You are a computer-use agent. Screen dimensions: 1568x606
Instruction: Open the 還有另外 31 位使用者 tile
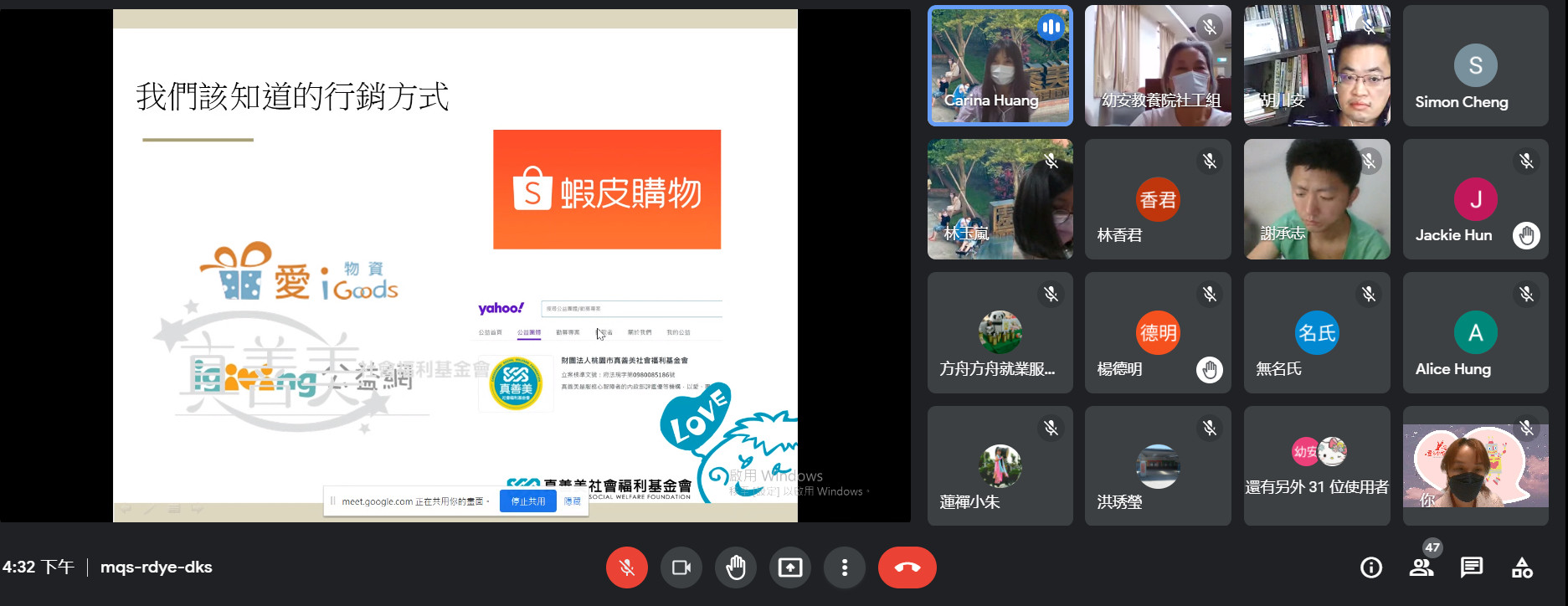[x=1317, y=466]
